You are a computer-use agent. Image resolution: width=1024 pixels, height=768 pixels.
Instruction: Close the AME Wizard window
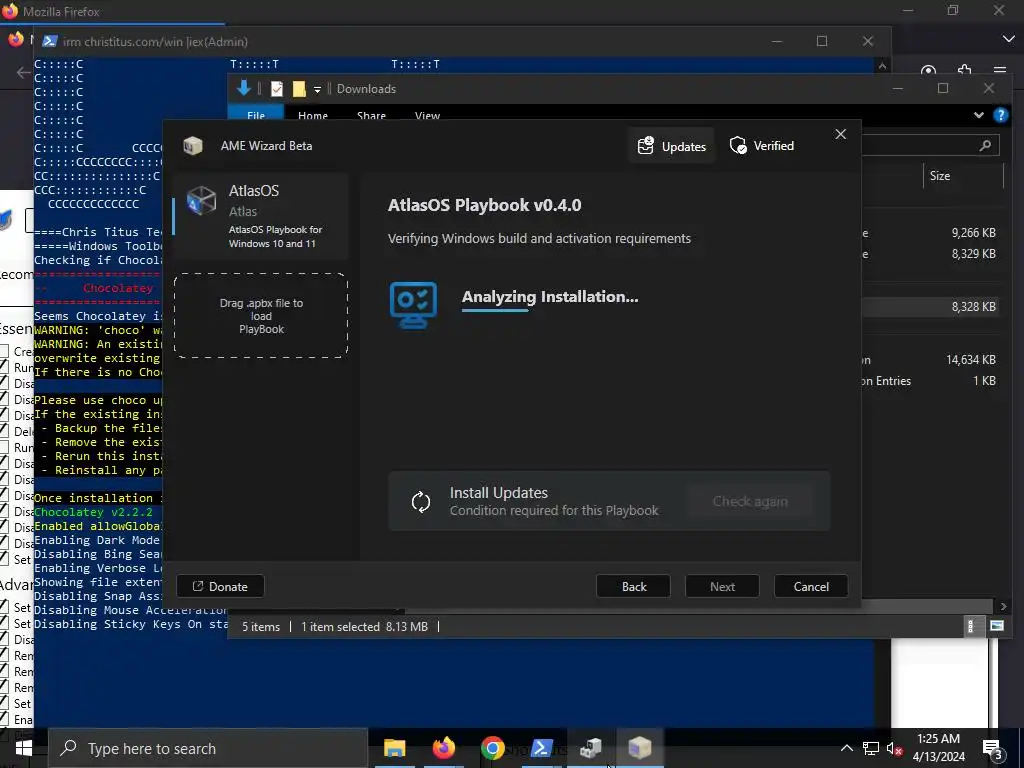coord(840,134)
